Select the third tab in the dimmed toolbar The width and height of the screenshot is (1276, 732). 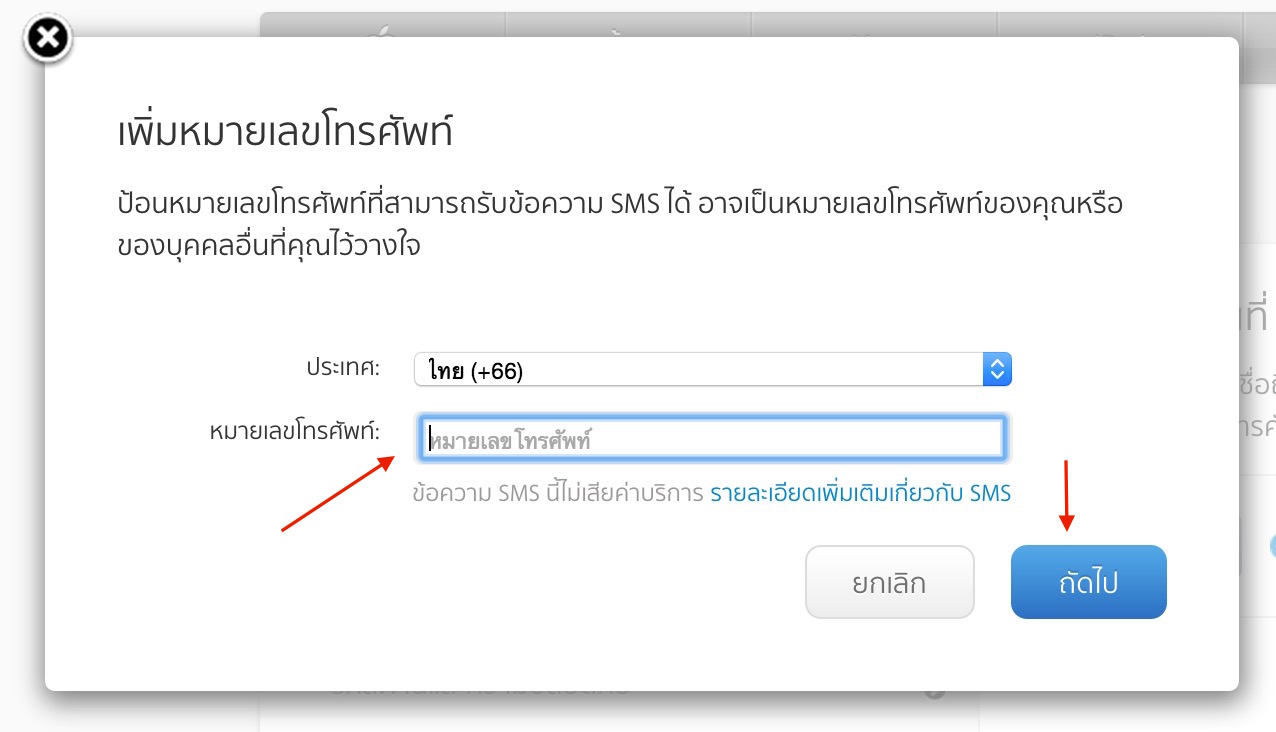tap(873, 30)
